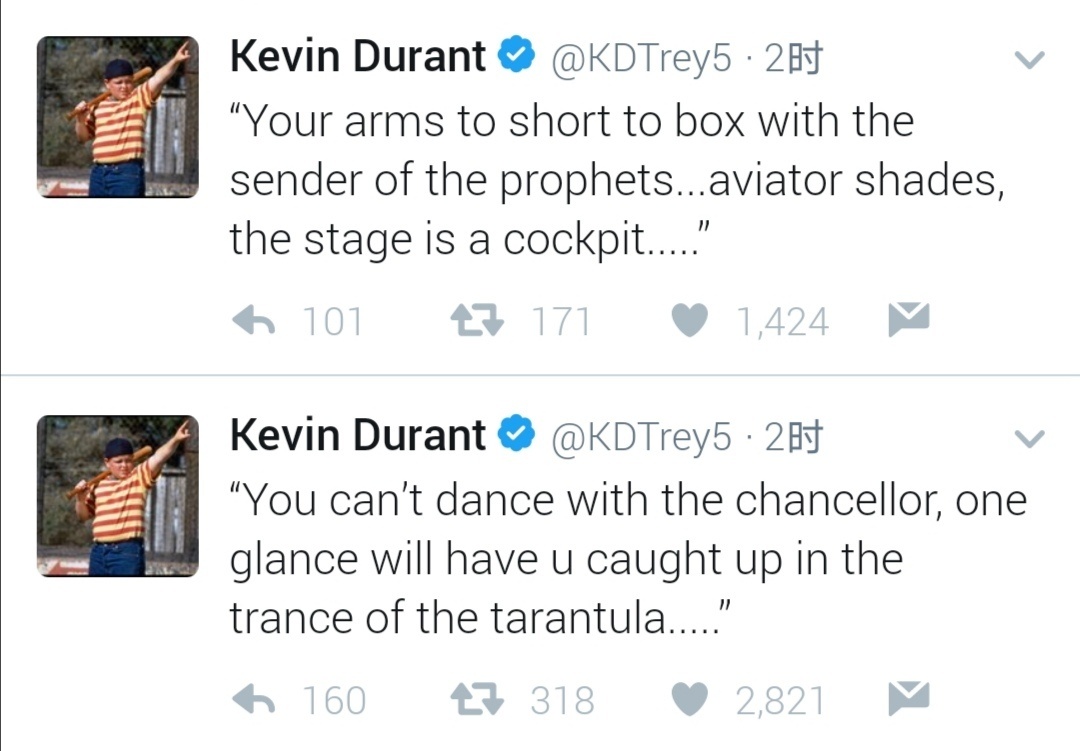Send tarantula tweet via direct message
The image size is (1080, 751).
tap(908, 697)
